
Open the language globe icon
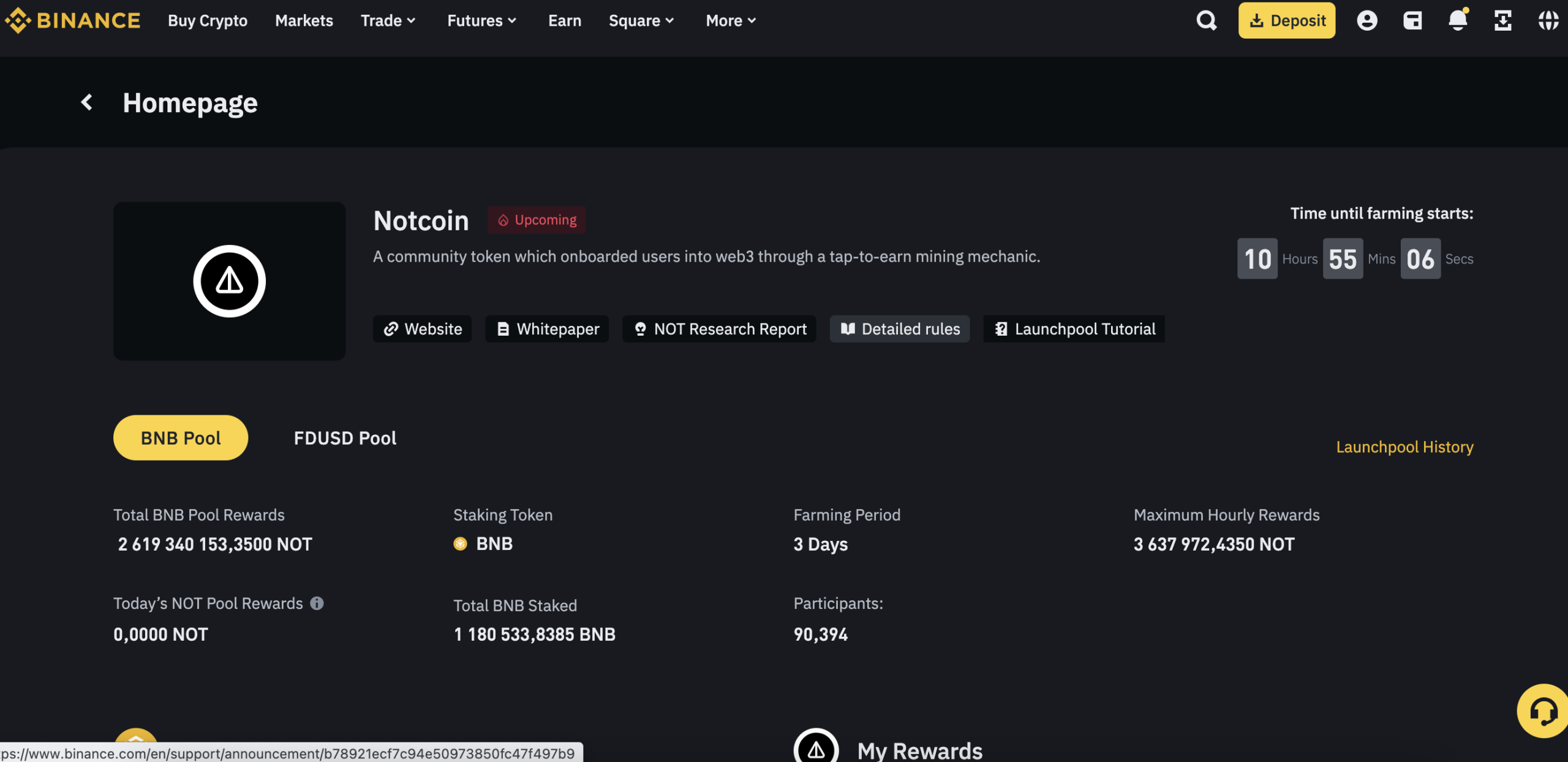[x=1548, y=20]
